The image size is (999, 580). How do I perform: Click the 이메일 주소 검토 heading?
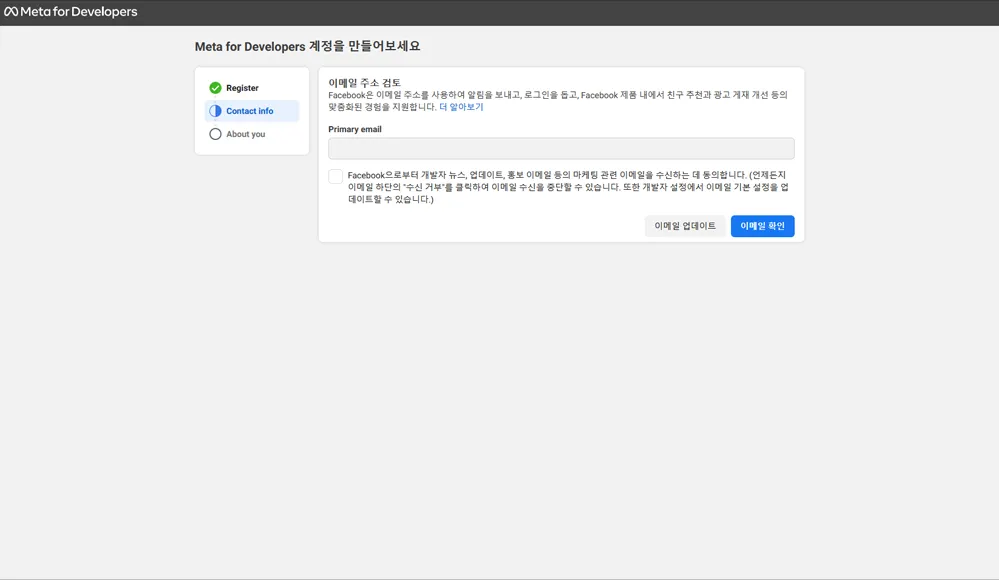364,83
